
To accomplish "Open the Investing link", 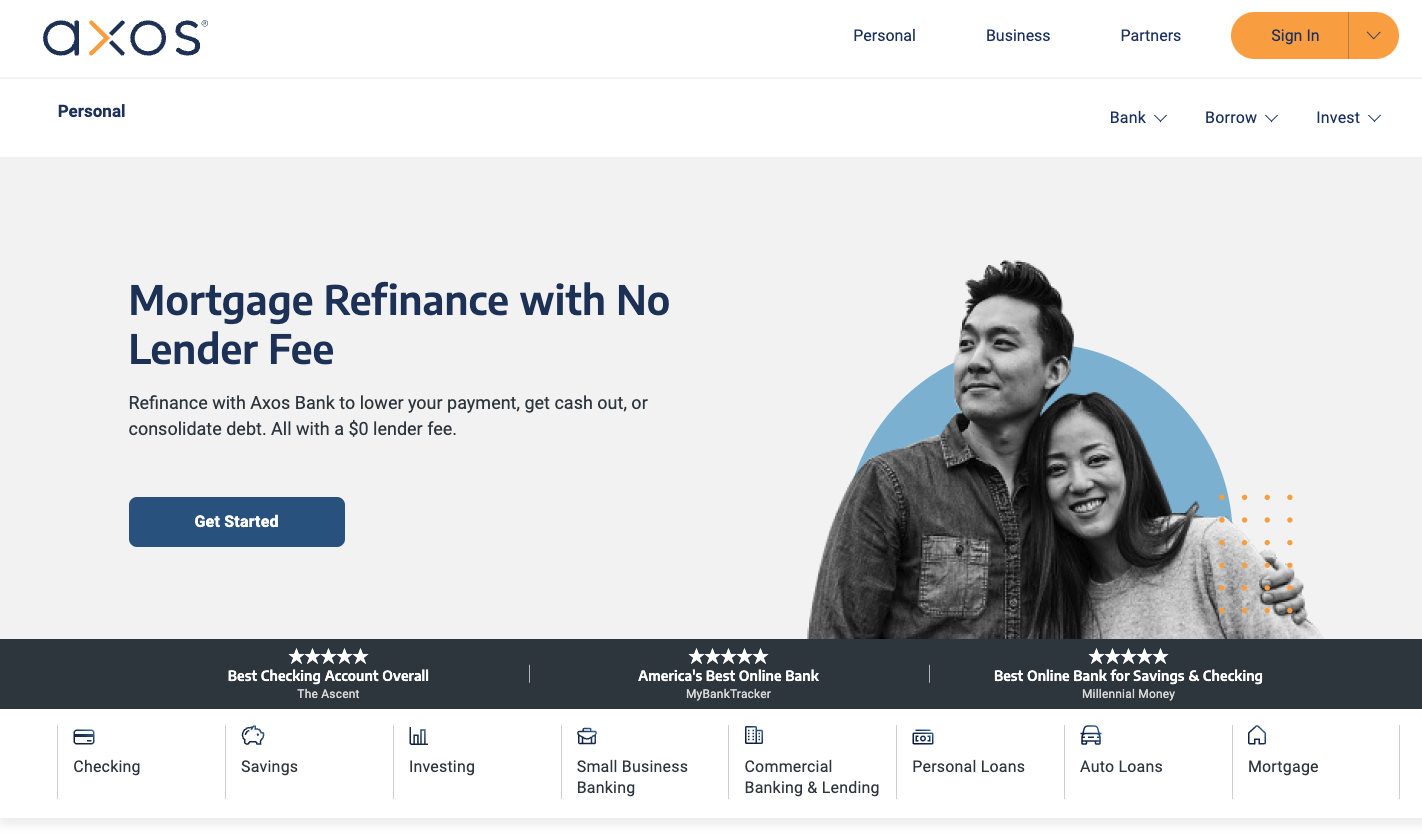I will coord(442,767).
